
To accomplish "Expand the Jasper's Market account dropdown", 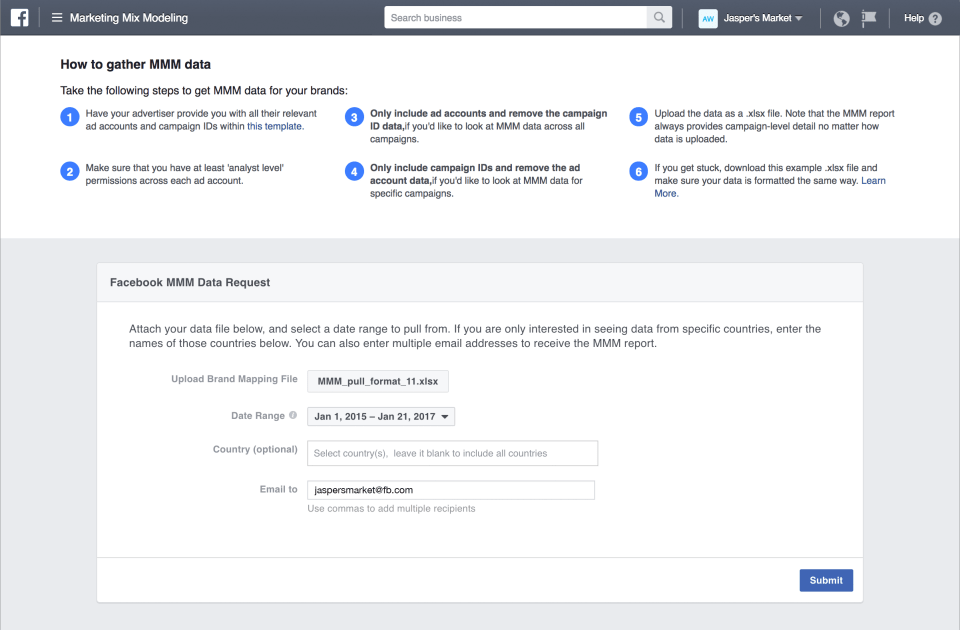I will coord(765,18).
